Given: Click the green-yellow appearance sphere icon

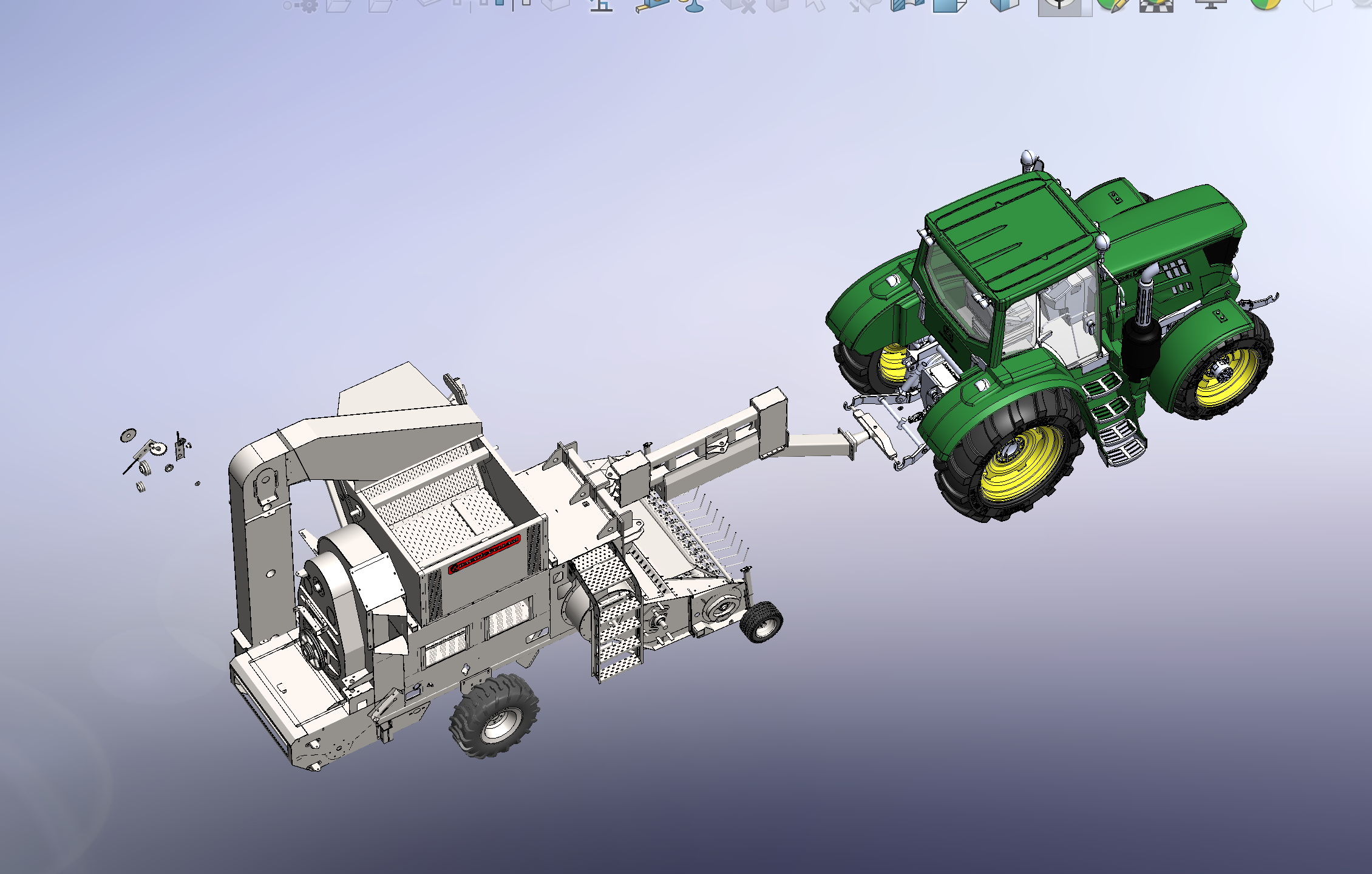Looking at the screenshot, I should click(x=1265, y=4).
